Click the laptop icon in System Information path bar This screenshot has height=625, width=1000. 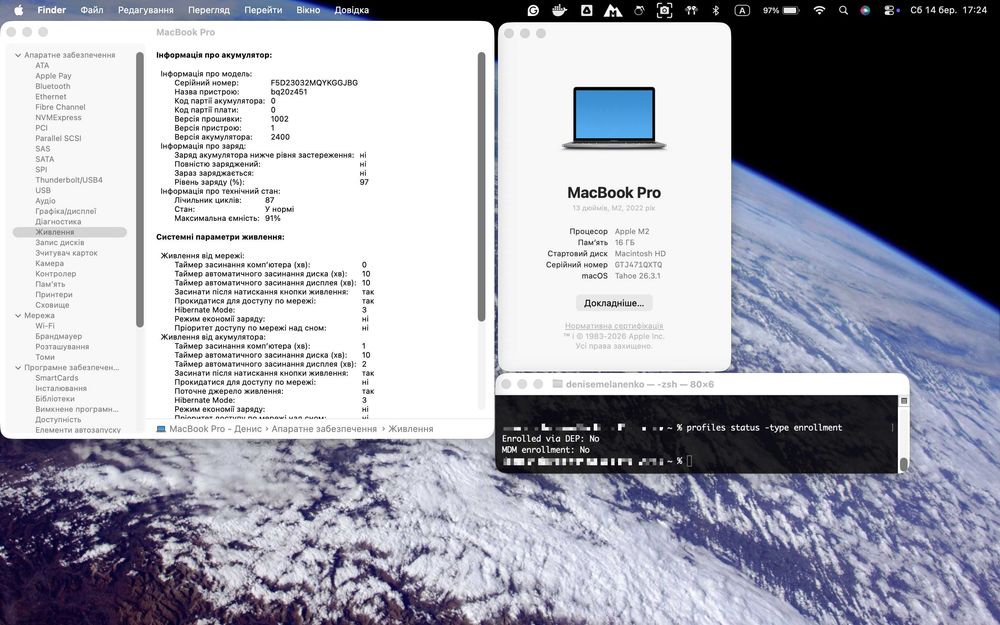(161, 429)
